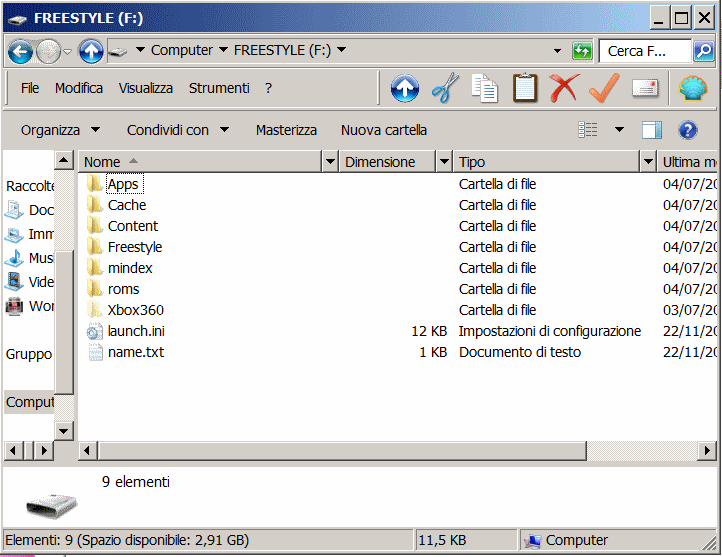The width and height of the screenshot is (722, 557).
Task: Open Condividi con dropdown menu
Action: (178, 130)
